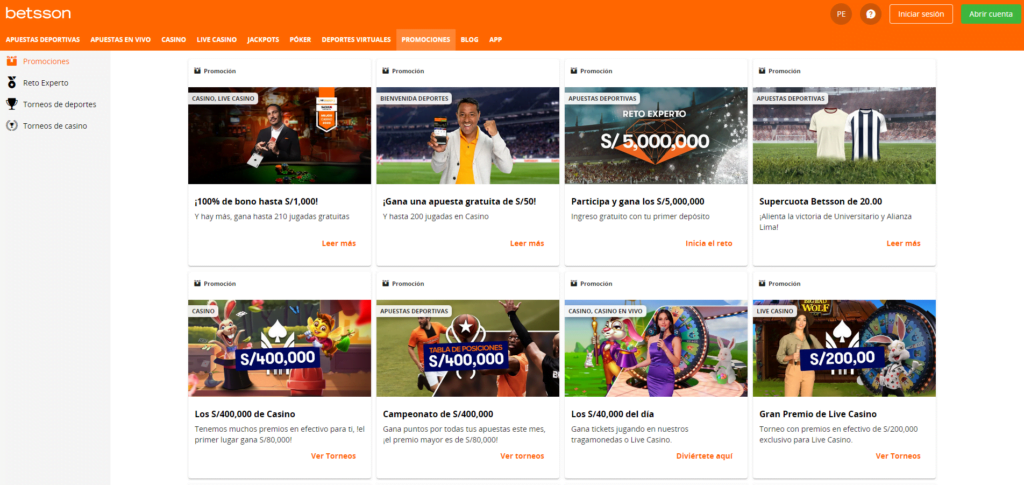Click title Gran Premio de Live Casino
Screen dimensions: 1024x485
click(x=818, y=414)
